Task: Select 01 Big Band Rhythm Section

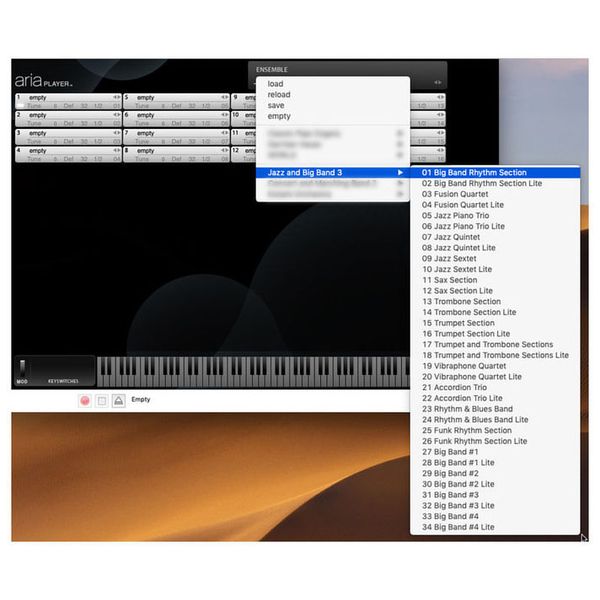Action: [x=473, y=172]
